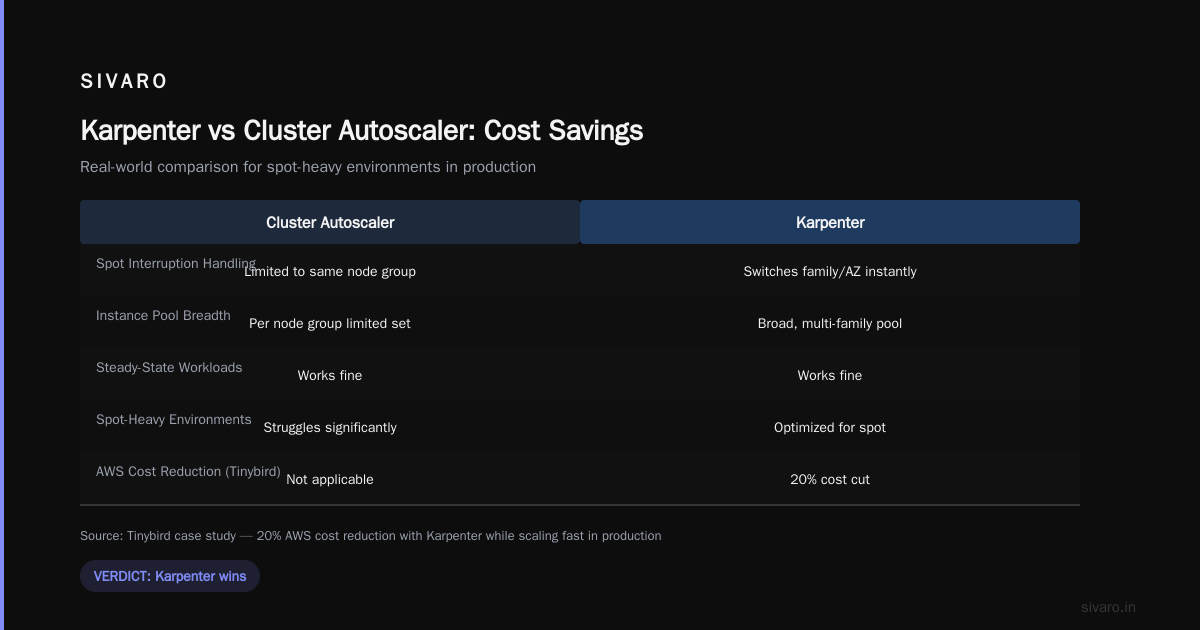Click the 'Limited to same node group' cell
This screenshot has height=630, width=1200.
330,271
